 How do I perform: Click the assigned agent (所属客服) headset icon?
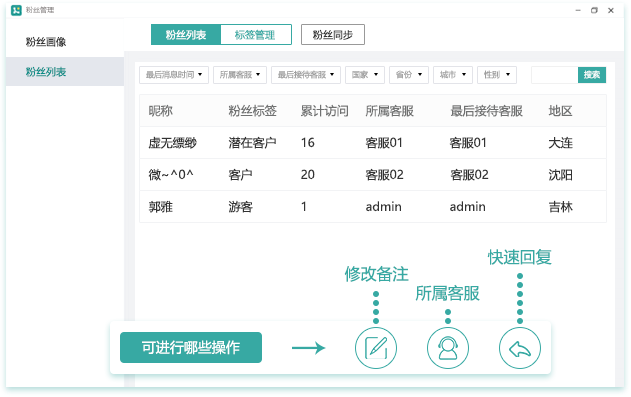point(447,348)
